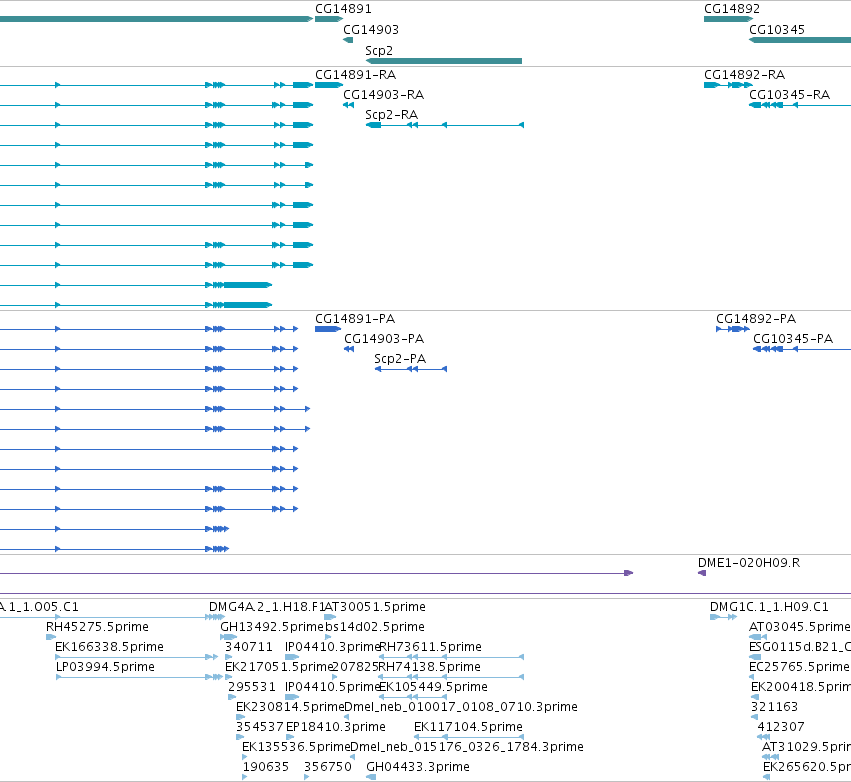Select the CG14891 gene label in top track
This screenshot has height=782, width=851.
tap(343, 9)
